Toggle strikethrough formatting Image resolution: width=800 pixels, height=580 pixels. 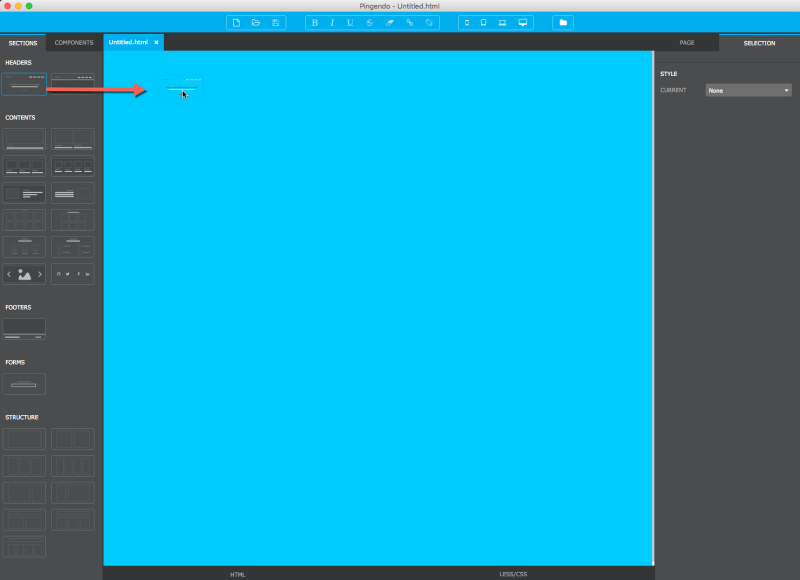point(369,22)
